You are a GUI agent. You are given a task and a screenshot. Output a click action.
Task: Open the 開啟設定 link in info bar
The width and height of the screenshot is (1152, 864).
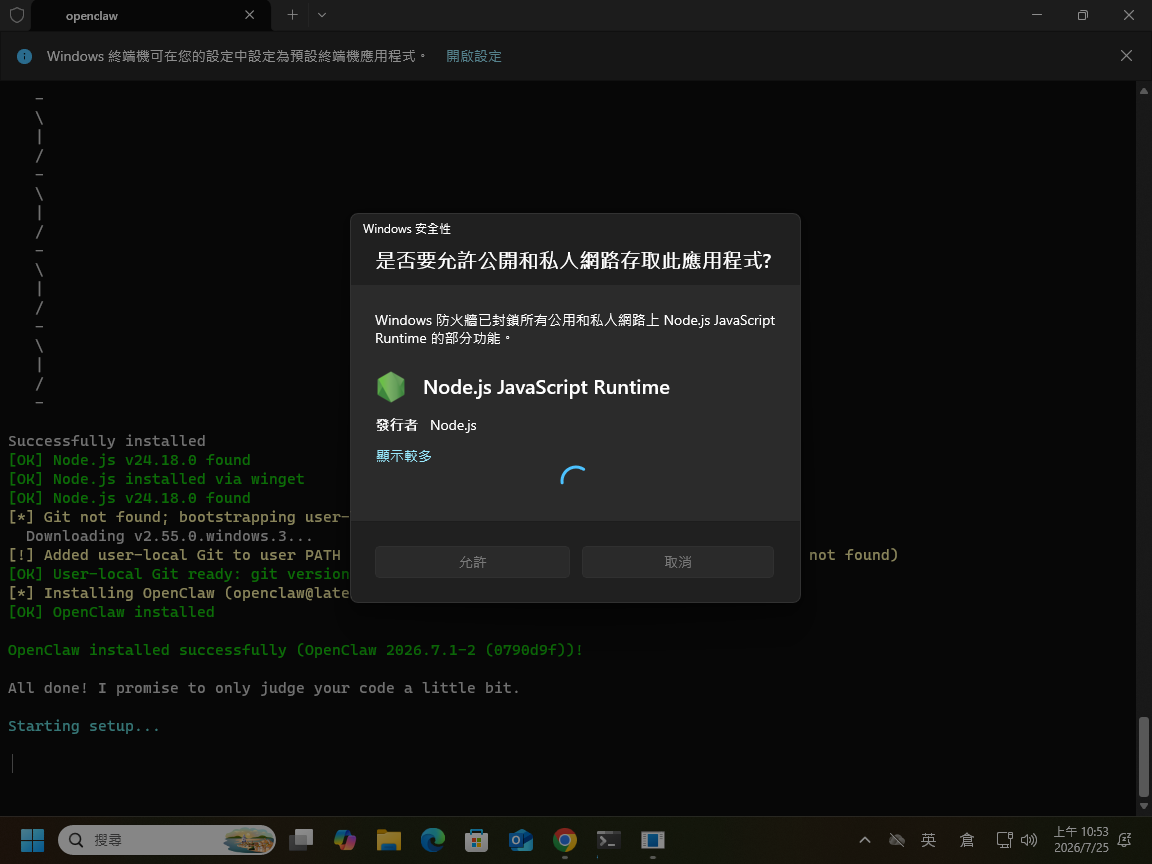click(x=474, y=57)
